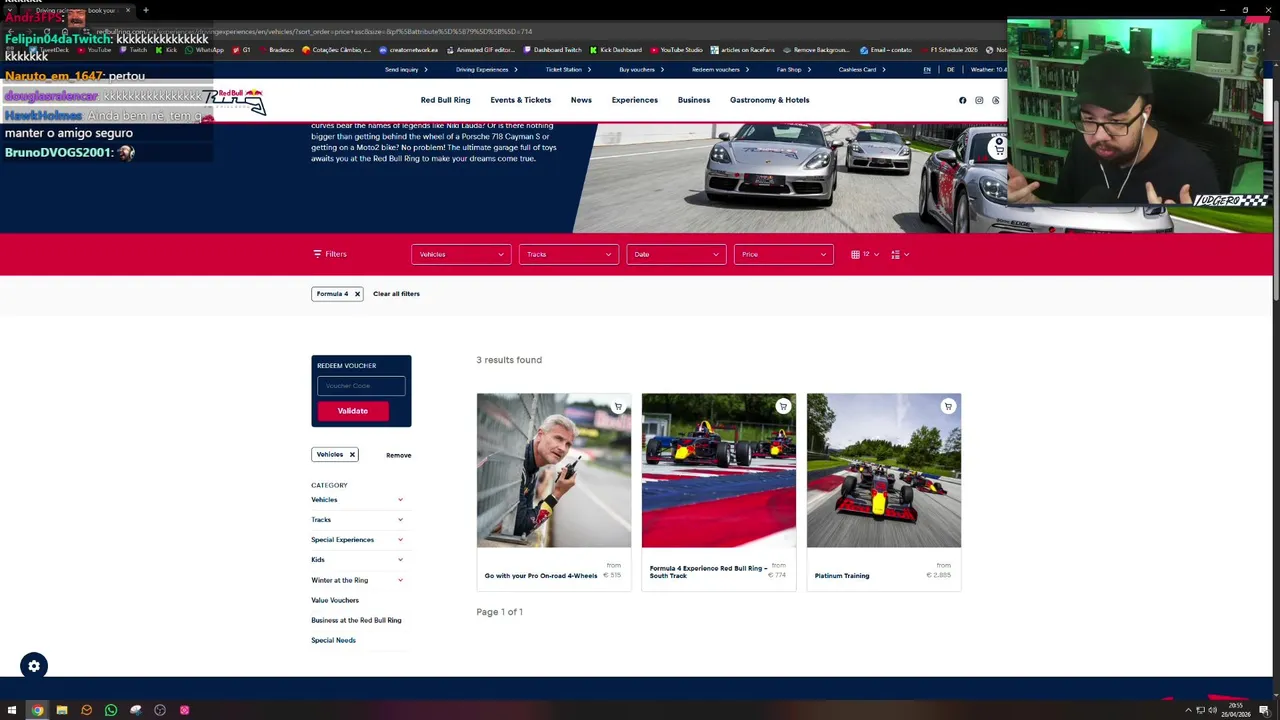Open Fan Shop in the top bar
This screenshot has height=720, width=1280.
pos(794,70)
